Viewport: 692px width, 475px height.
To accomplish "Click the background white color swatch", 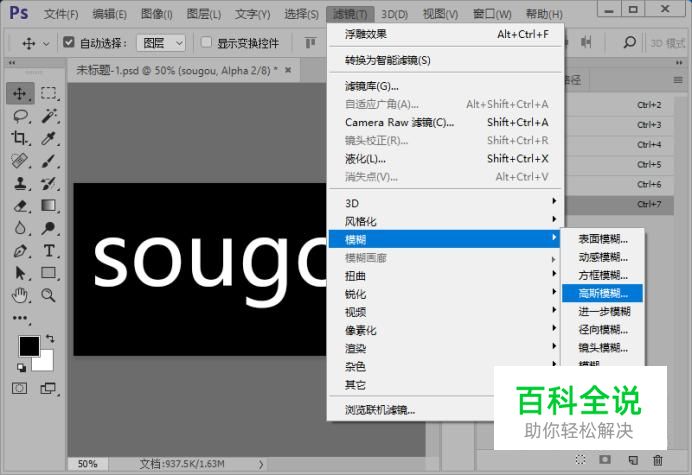I will click(x=47, y=364).
